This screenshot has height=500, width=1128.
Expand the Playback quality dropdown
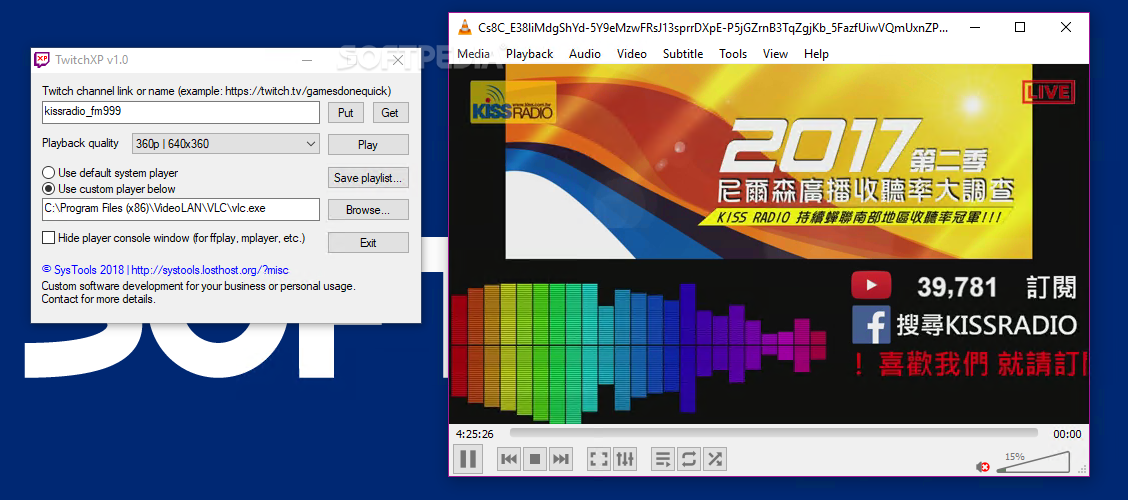click(225, 144)
